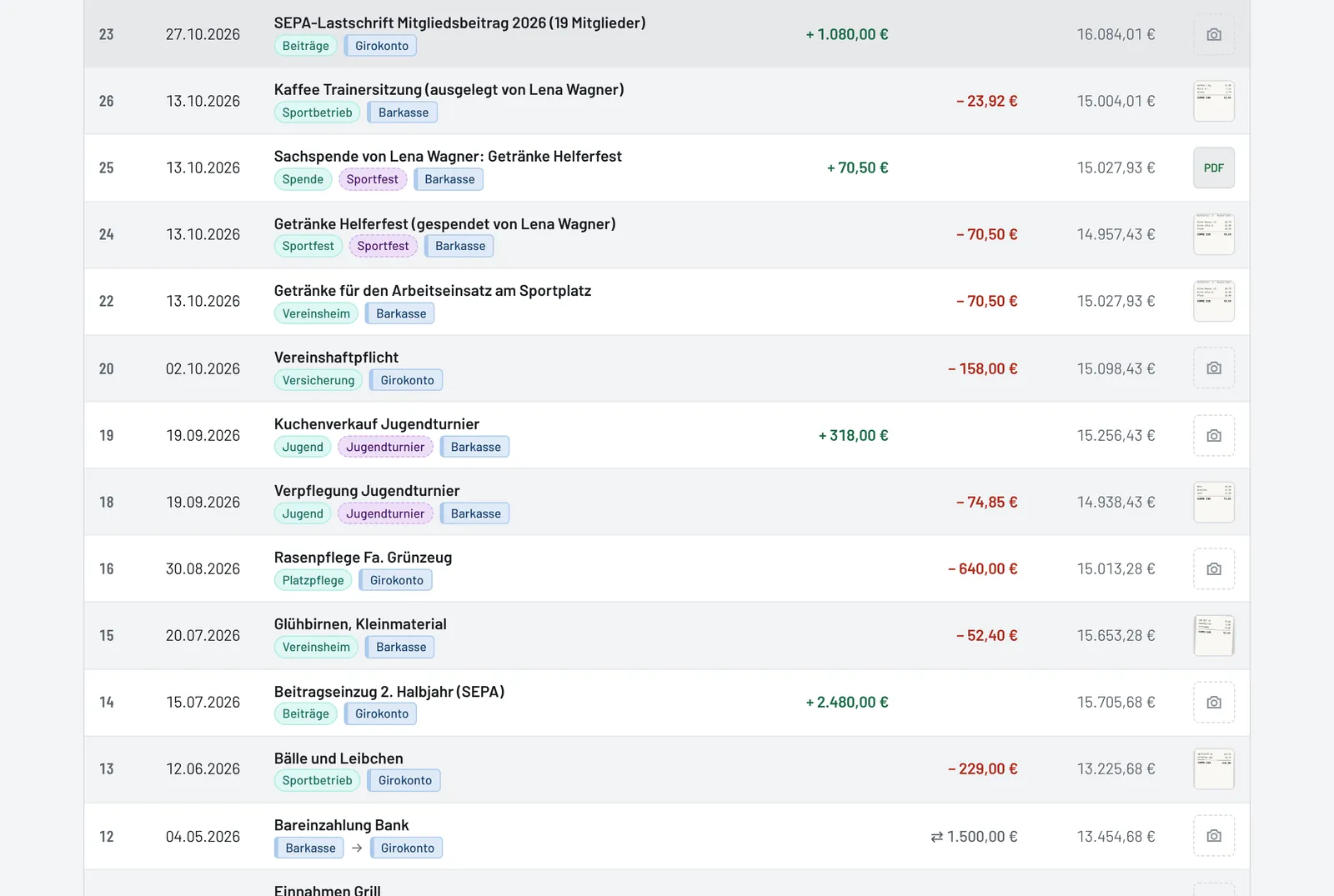Screen dimensions: 1334x896
Task: Add receipt photo for Bareinzahlung Bank
Action: point(1214,836)
